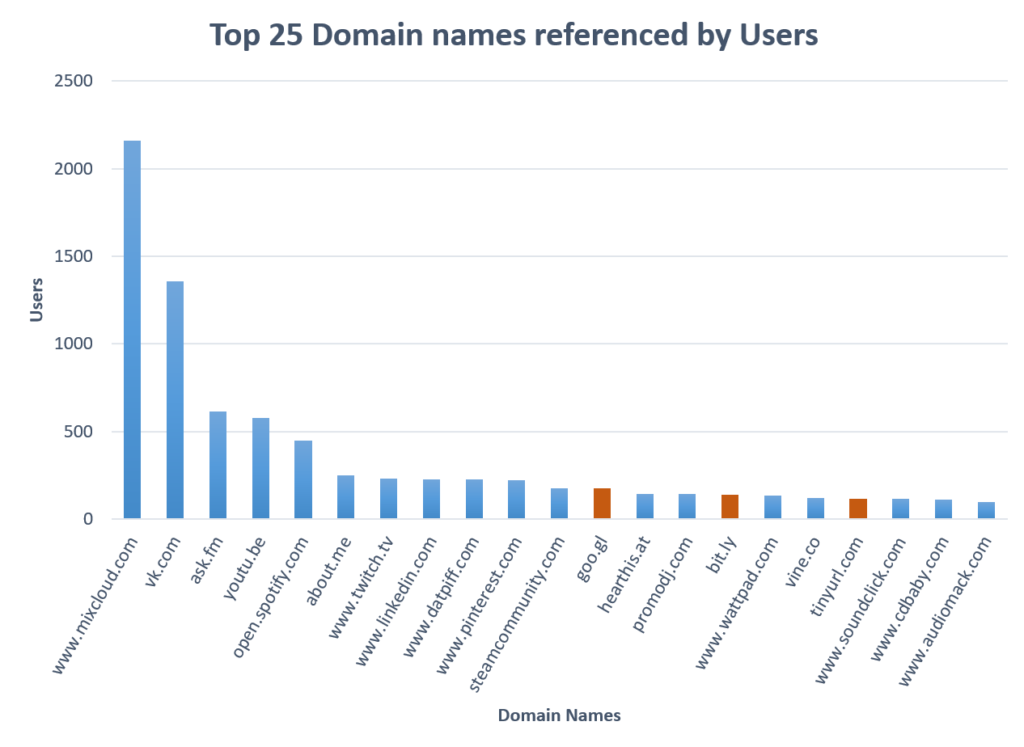Click the 'vk.com' axis label

click(x=162, y=562)
